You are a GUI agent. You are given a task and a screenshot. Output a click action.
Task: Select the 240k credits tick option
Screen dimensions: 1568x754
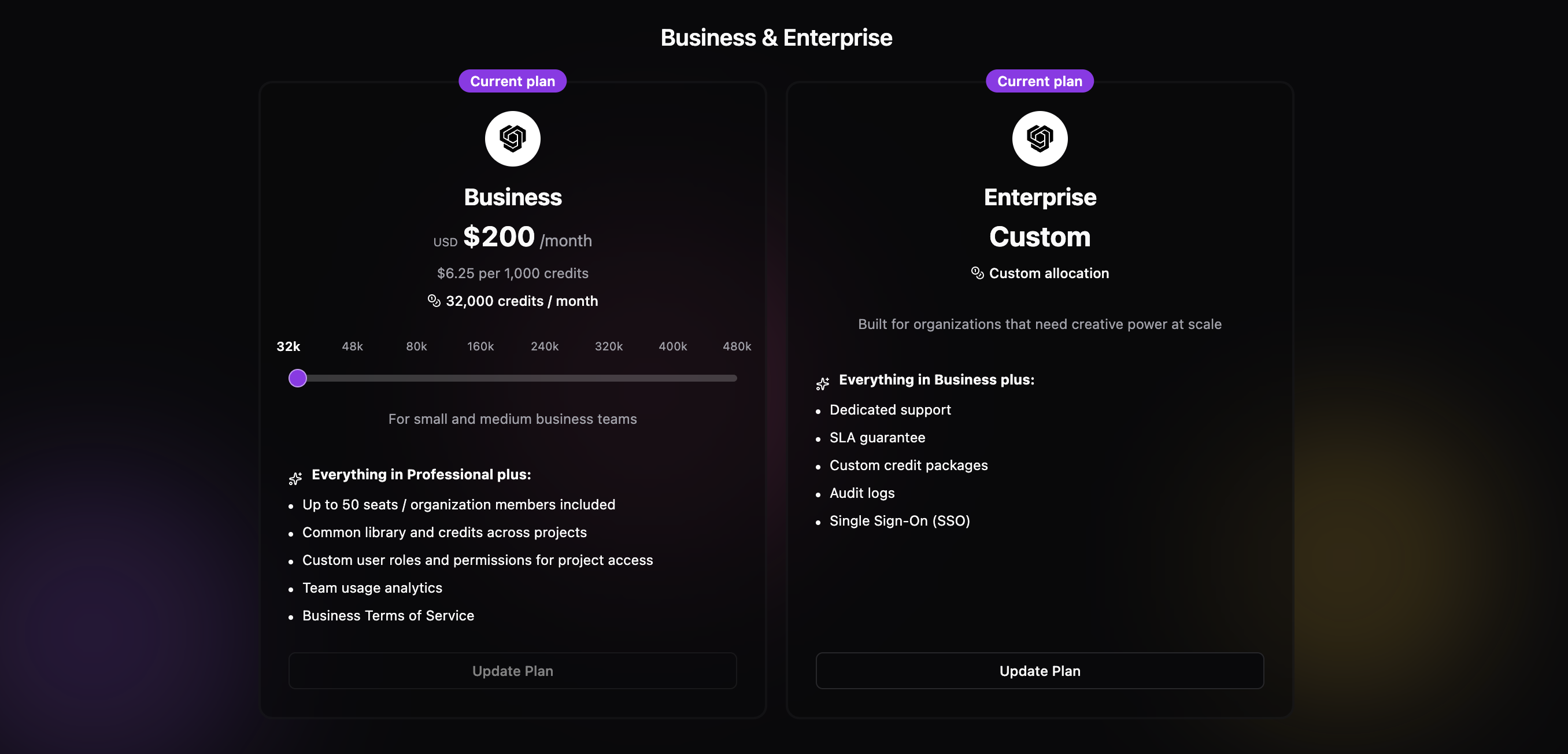[544, 346]
